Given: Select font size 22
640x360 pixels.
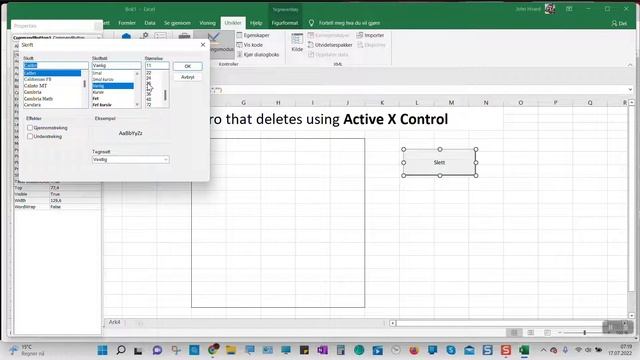Looking at the screenshot, I should pyautogui.click(x=149, y=73).
